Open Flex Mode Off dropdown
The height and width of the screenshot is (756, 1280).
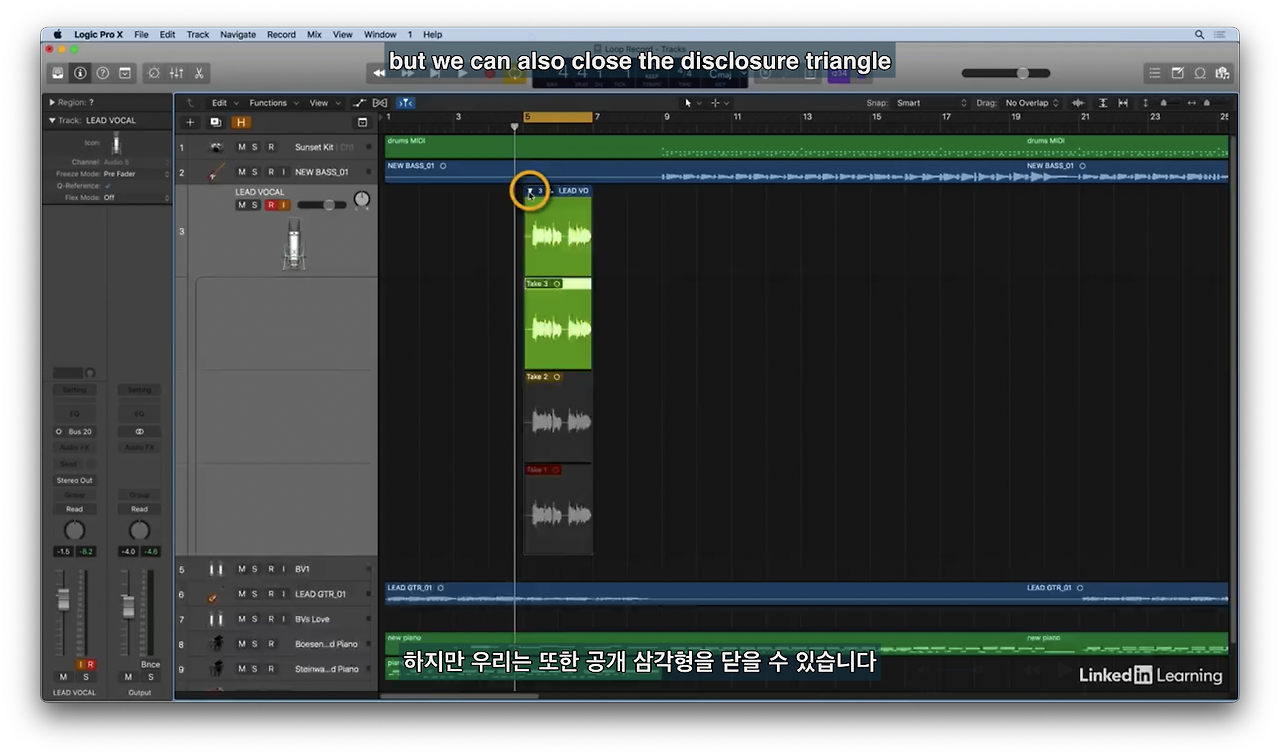click(x=136, y=198)
